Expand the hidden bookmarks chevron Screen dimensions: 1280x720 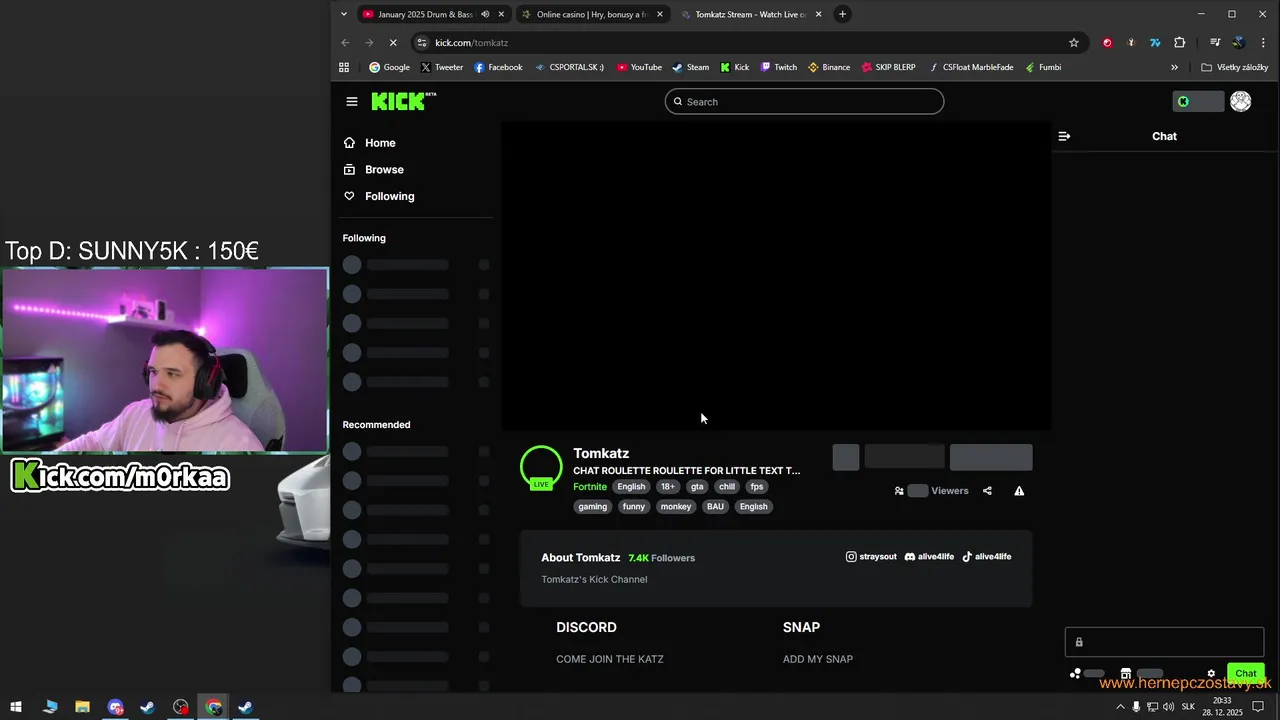click(x=1174, y=67)
